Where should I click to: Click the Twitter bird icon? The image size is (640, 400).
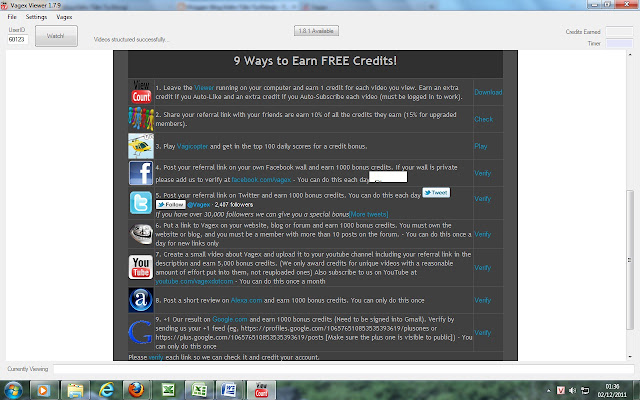coord(141,202)
